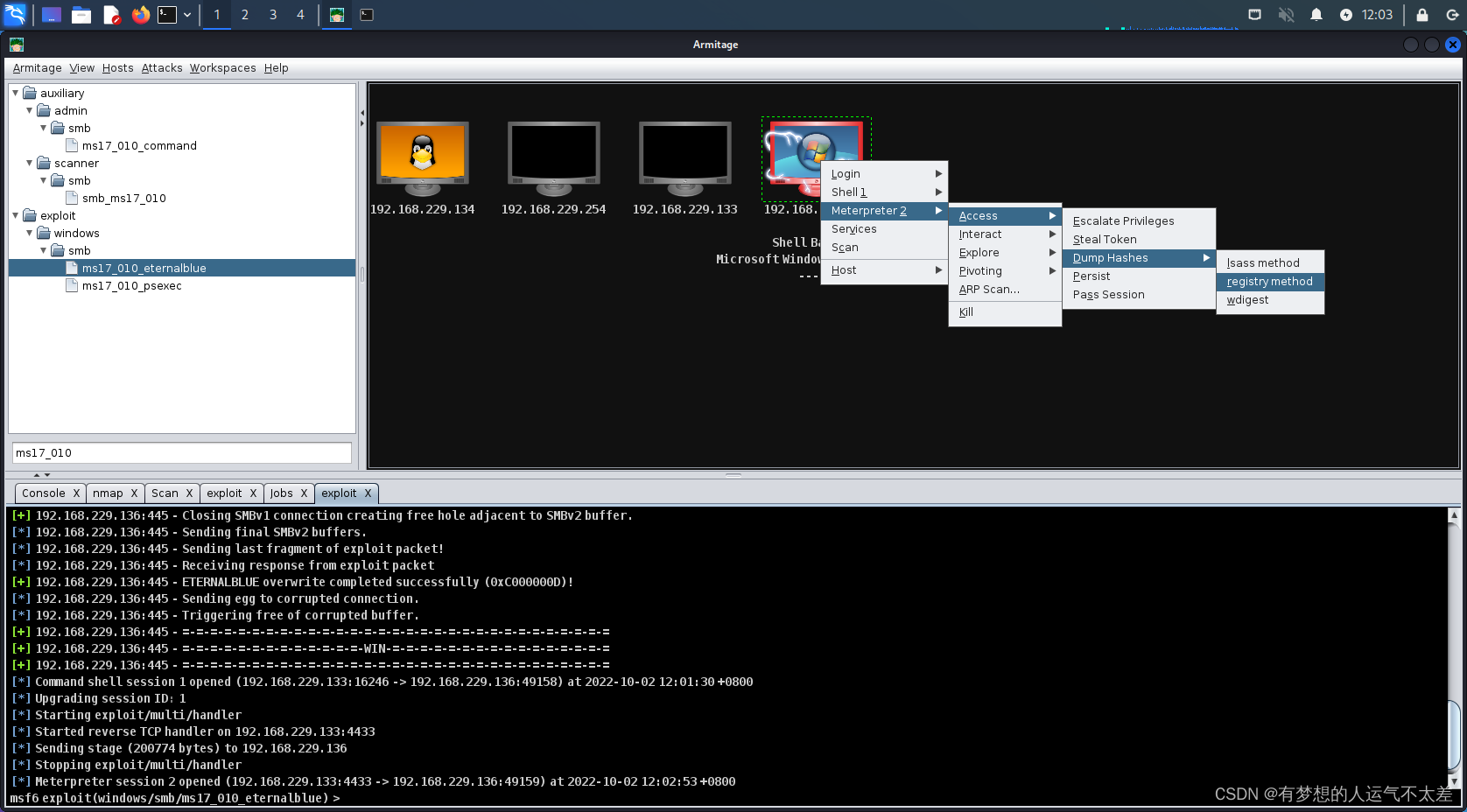This screenshot has width=1467, height=812.
Task: Open the Shell 1 submenu
Action: click(884, 192)
